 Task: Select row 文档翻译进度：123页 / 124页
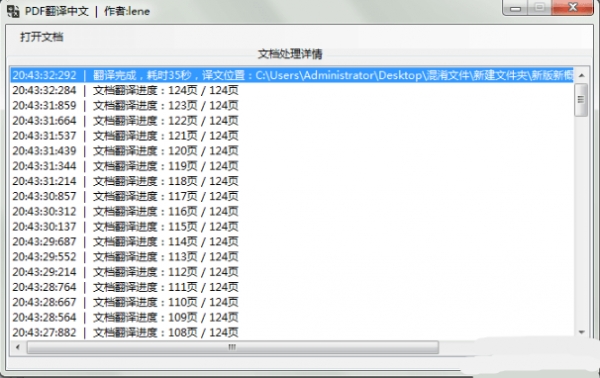(x=292, y=105)
